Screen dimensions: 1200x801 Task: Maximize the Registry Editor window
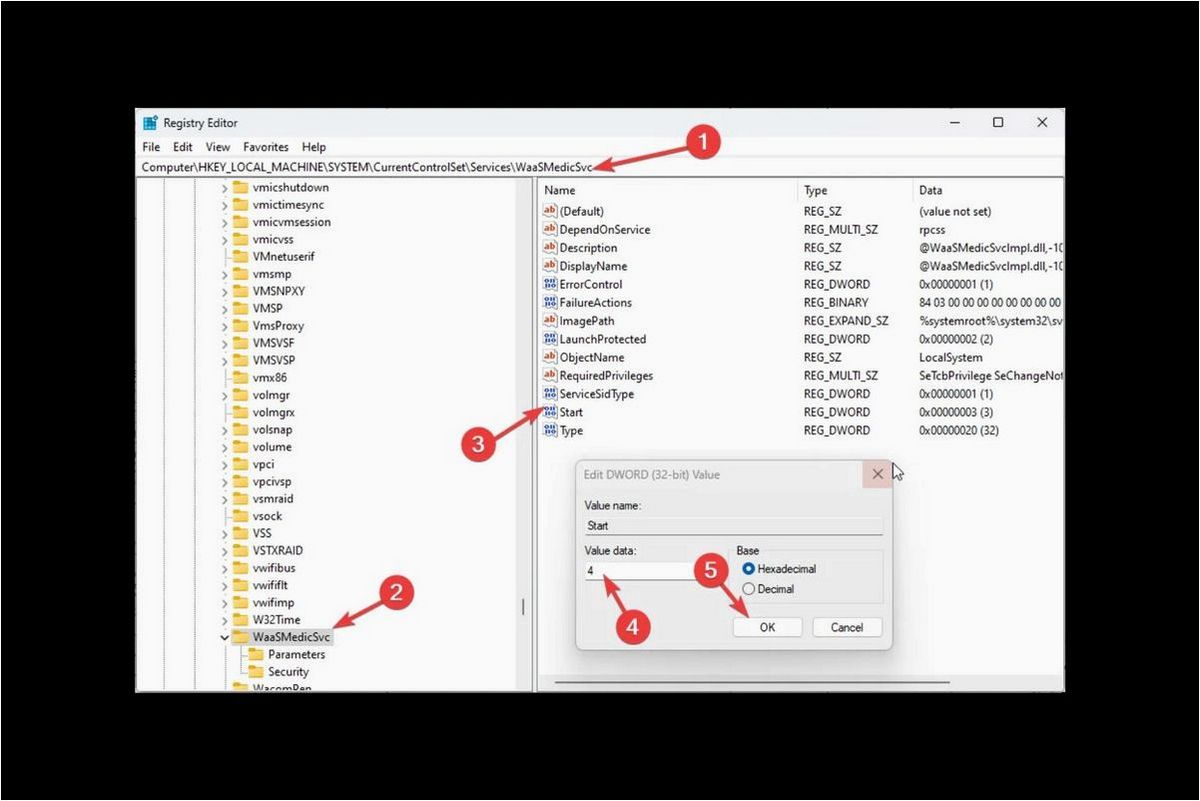coord(998,123)
